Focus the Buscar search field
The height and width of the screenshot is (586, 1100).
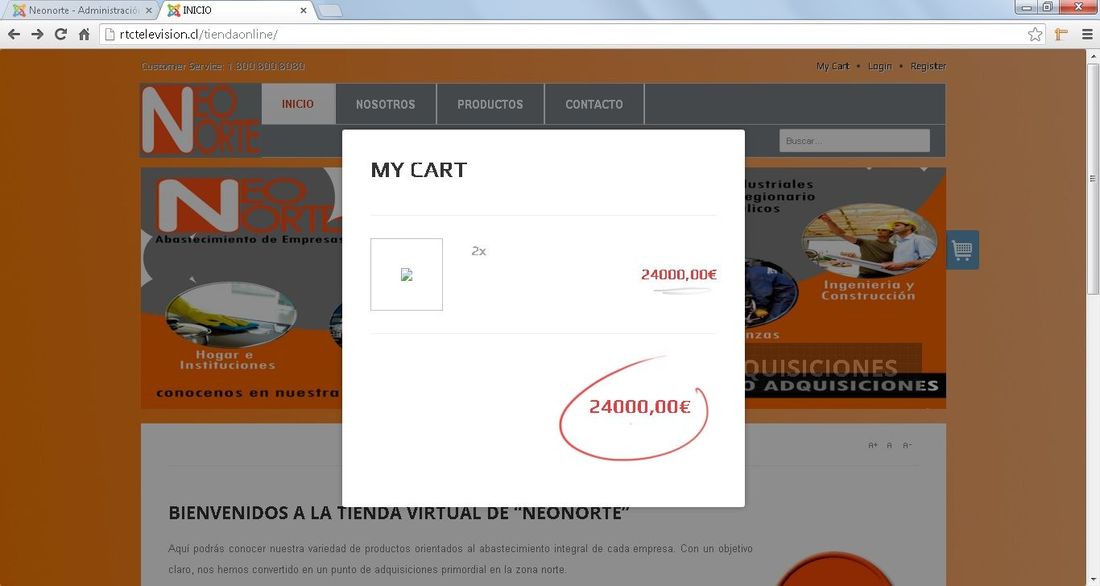[854, 140]
